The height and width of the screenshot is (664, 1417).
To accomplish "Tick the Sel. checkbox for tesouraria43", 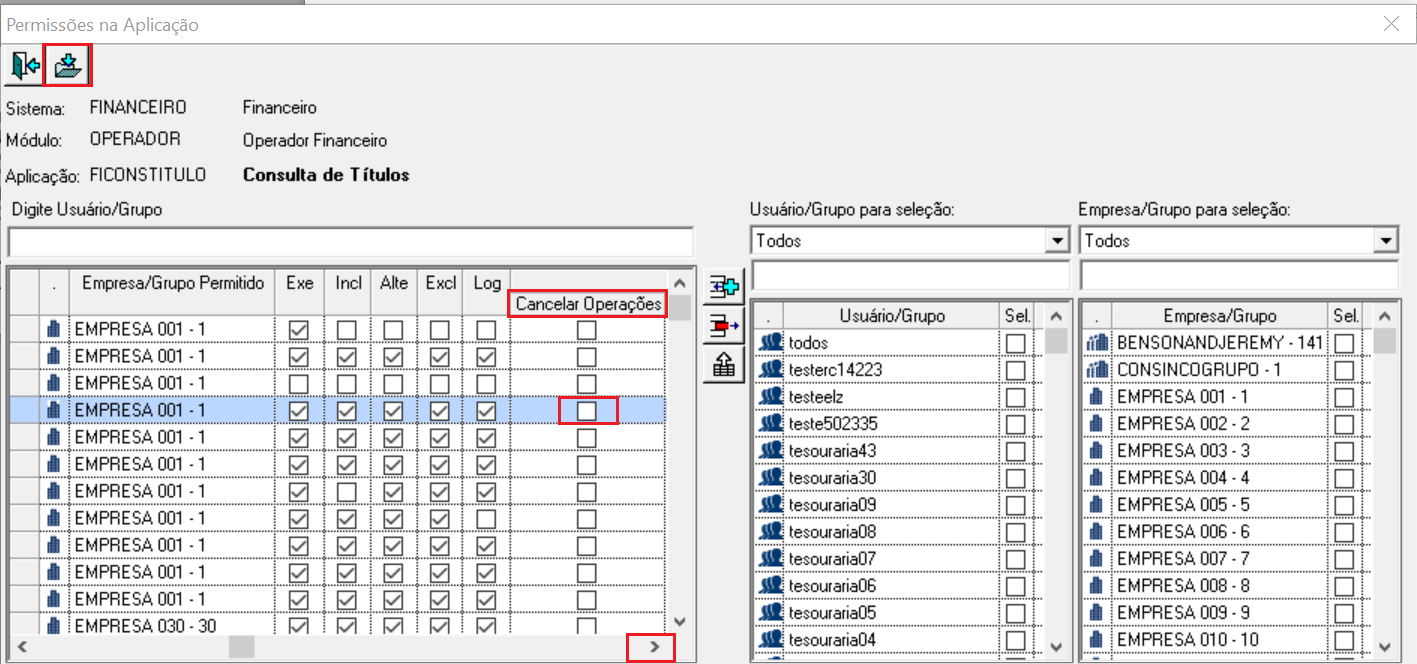I will (1016, 451).
